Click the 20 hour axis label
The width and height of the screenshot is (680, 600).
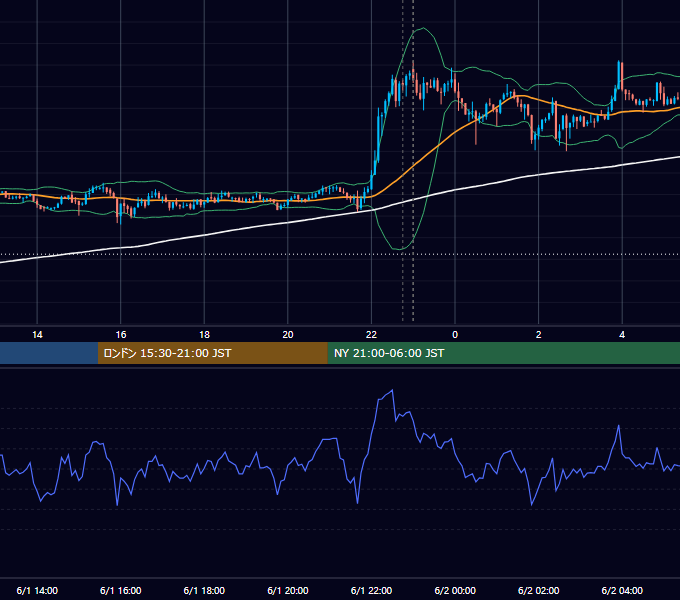[288, 335]
